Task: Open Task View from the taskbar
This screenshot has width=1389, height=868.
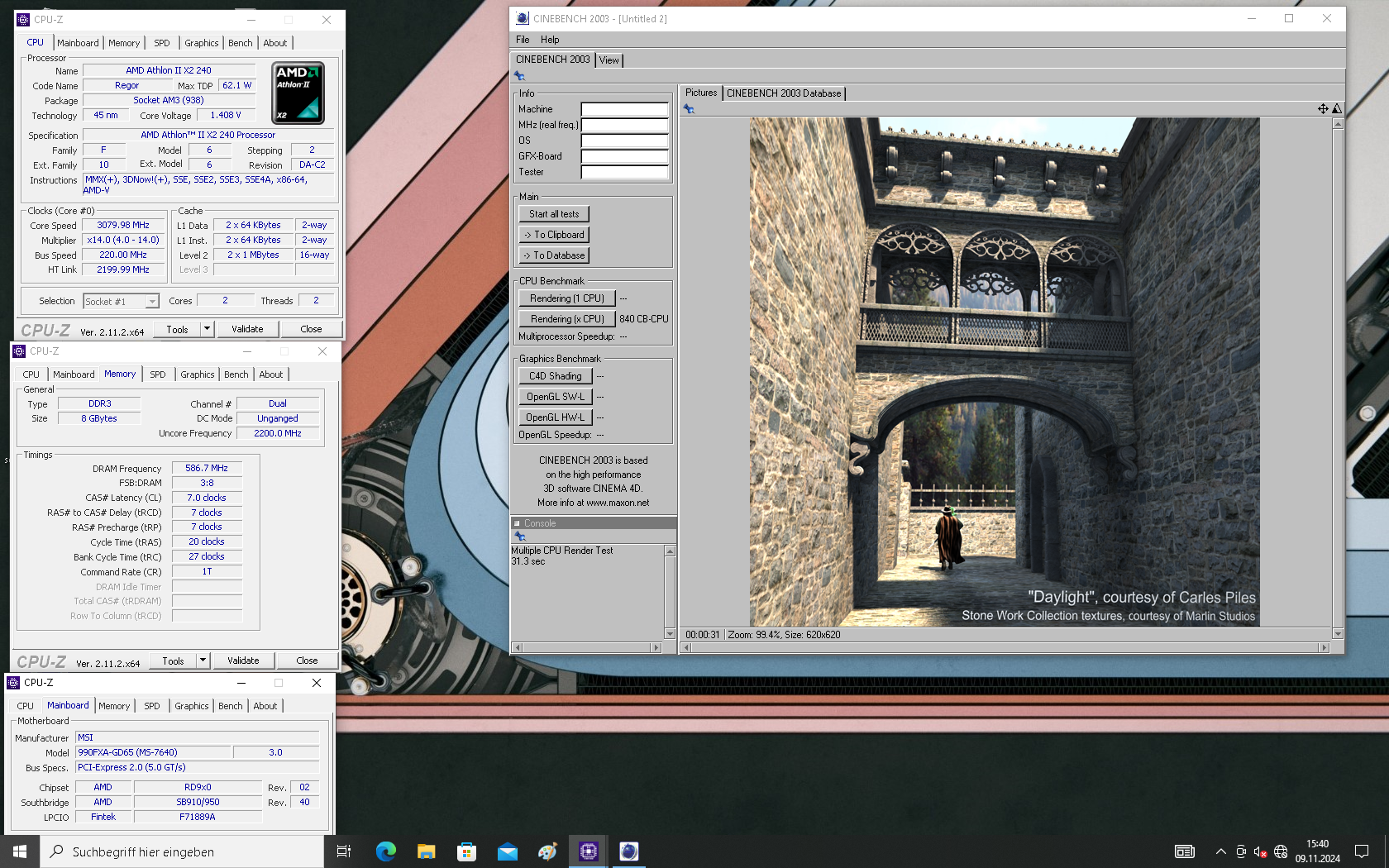Action: [x=344, y=851]
